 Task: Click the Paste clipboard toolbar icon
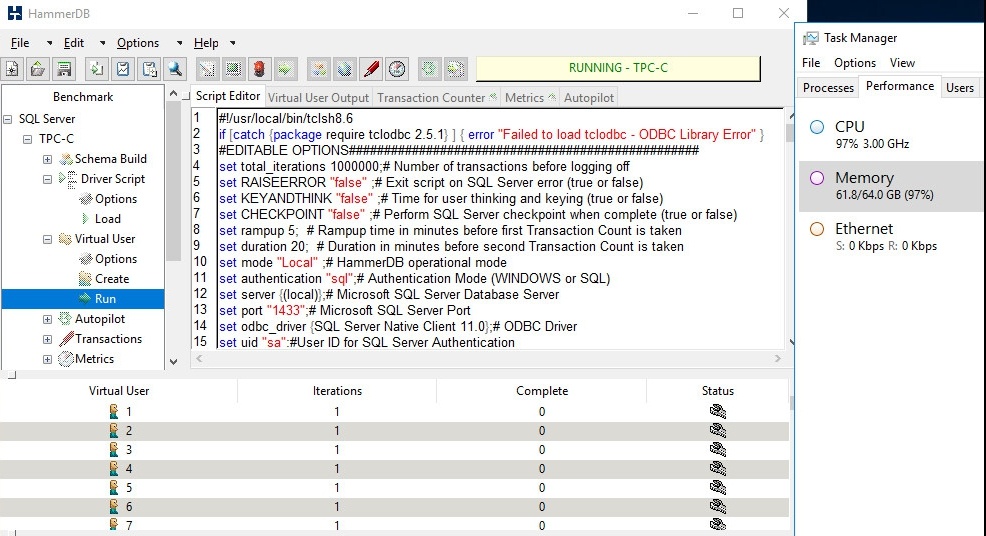(x=149, y=69)
